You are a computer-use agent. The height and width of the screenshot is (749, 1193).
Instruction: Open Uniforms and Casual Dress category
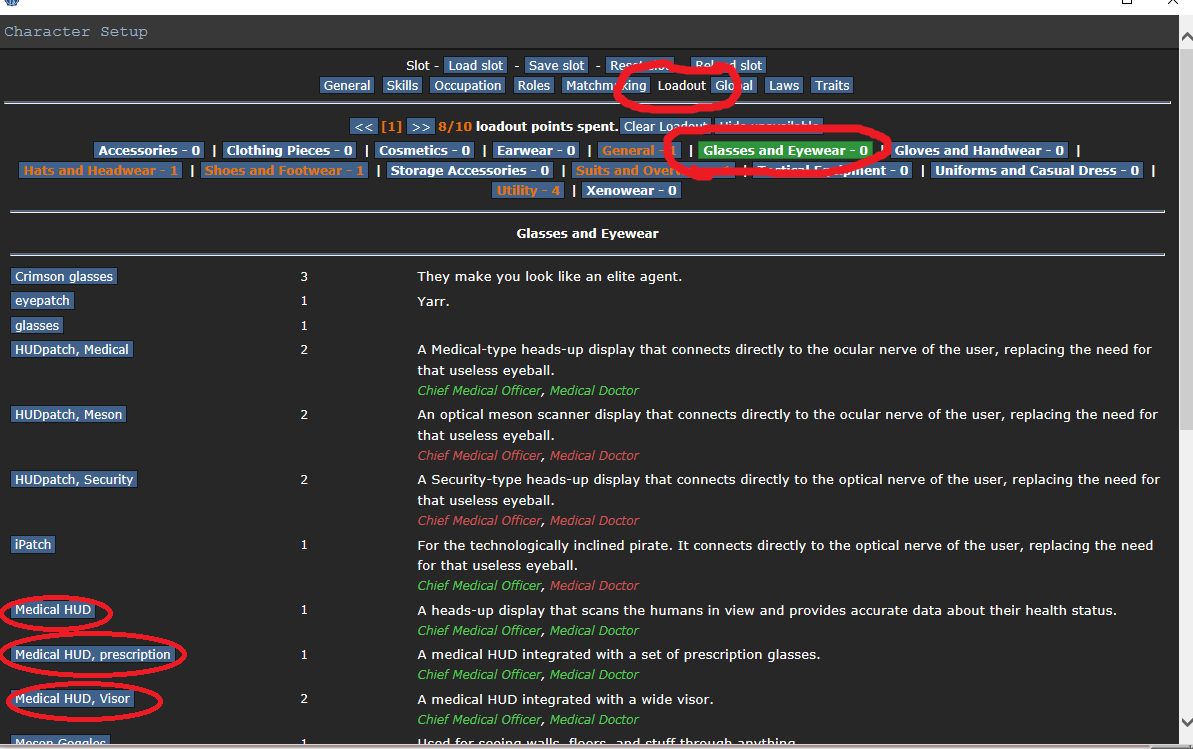1037,171
